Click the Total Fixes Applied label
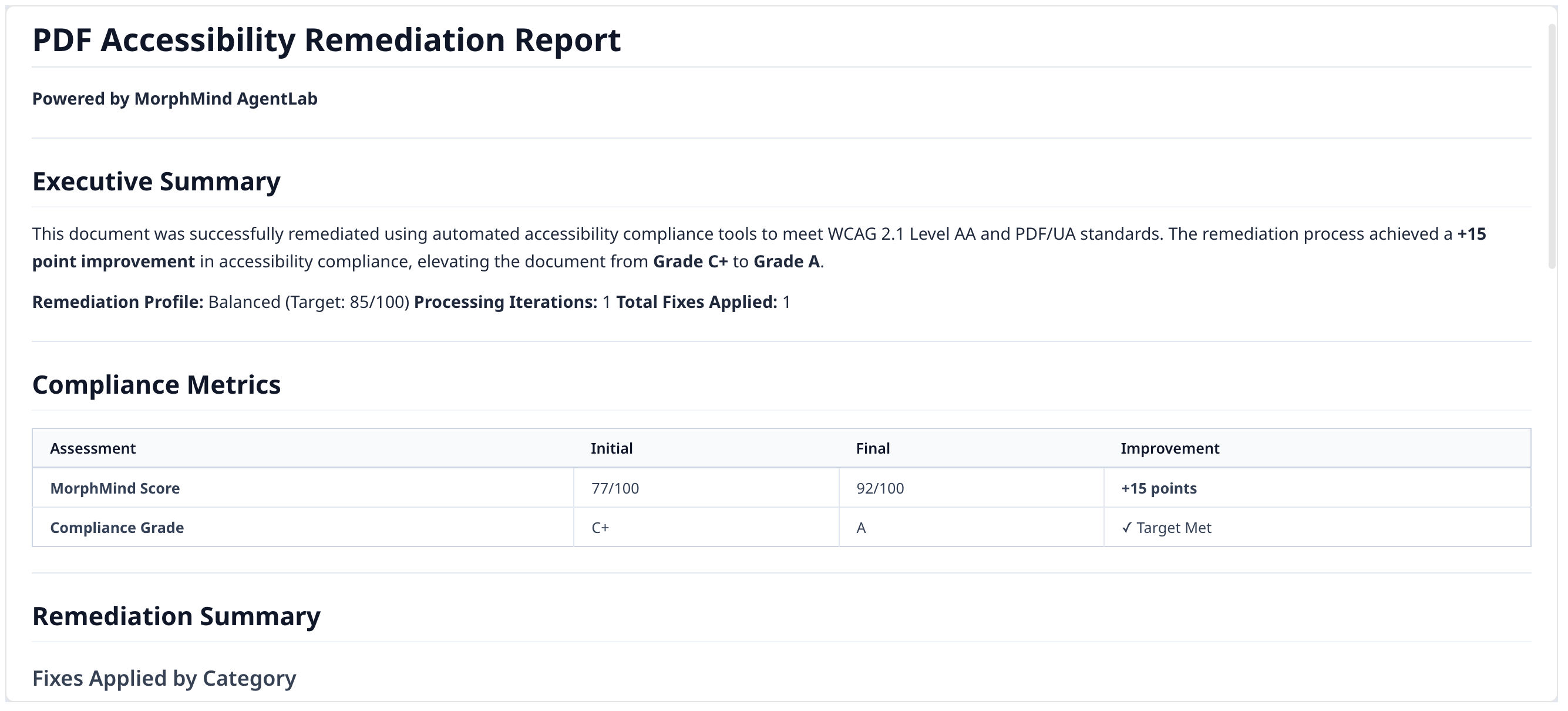The image size is (1568, 711). [696, 302]
